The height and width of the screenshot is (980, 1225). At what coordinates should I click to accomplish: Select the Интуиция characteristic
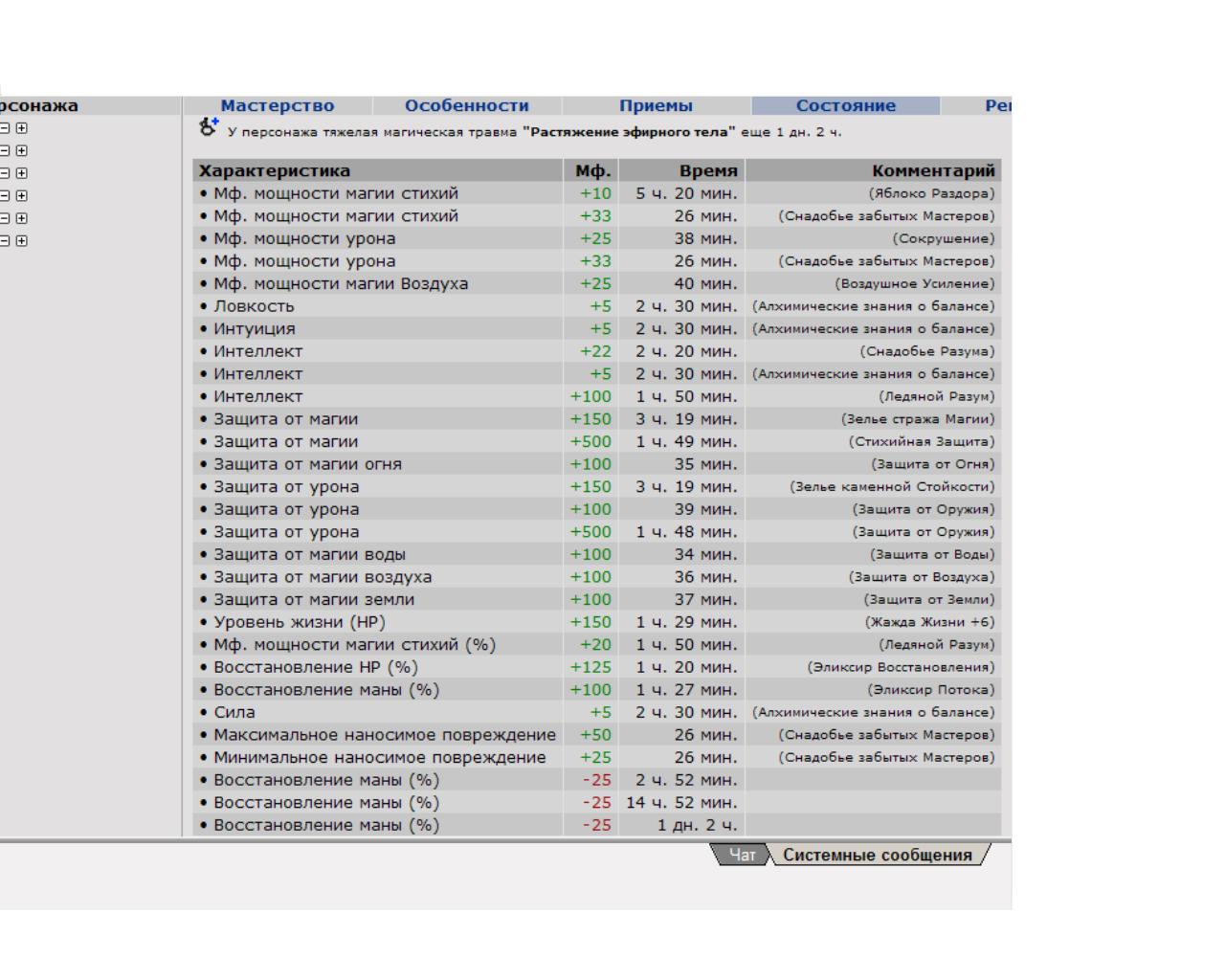tap(255, 329)
